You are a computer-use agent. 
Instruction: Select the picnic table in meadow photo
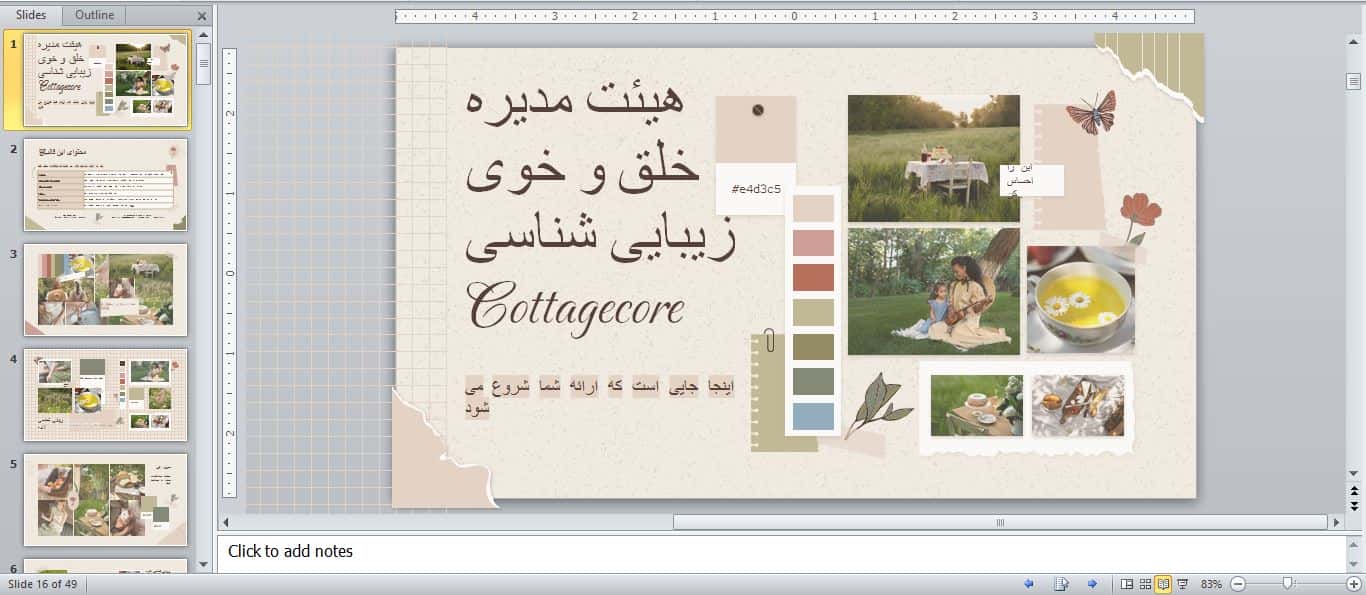tap(934, 158)
